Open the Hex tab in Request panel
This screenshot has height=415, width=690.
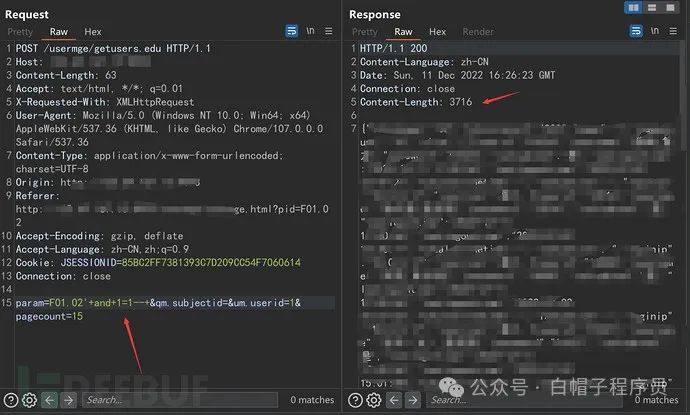(93, 32)
